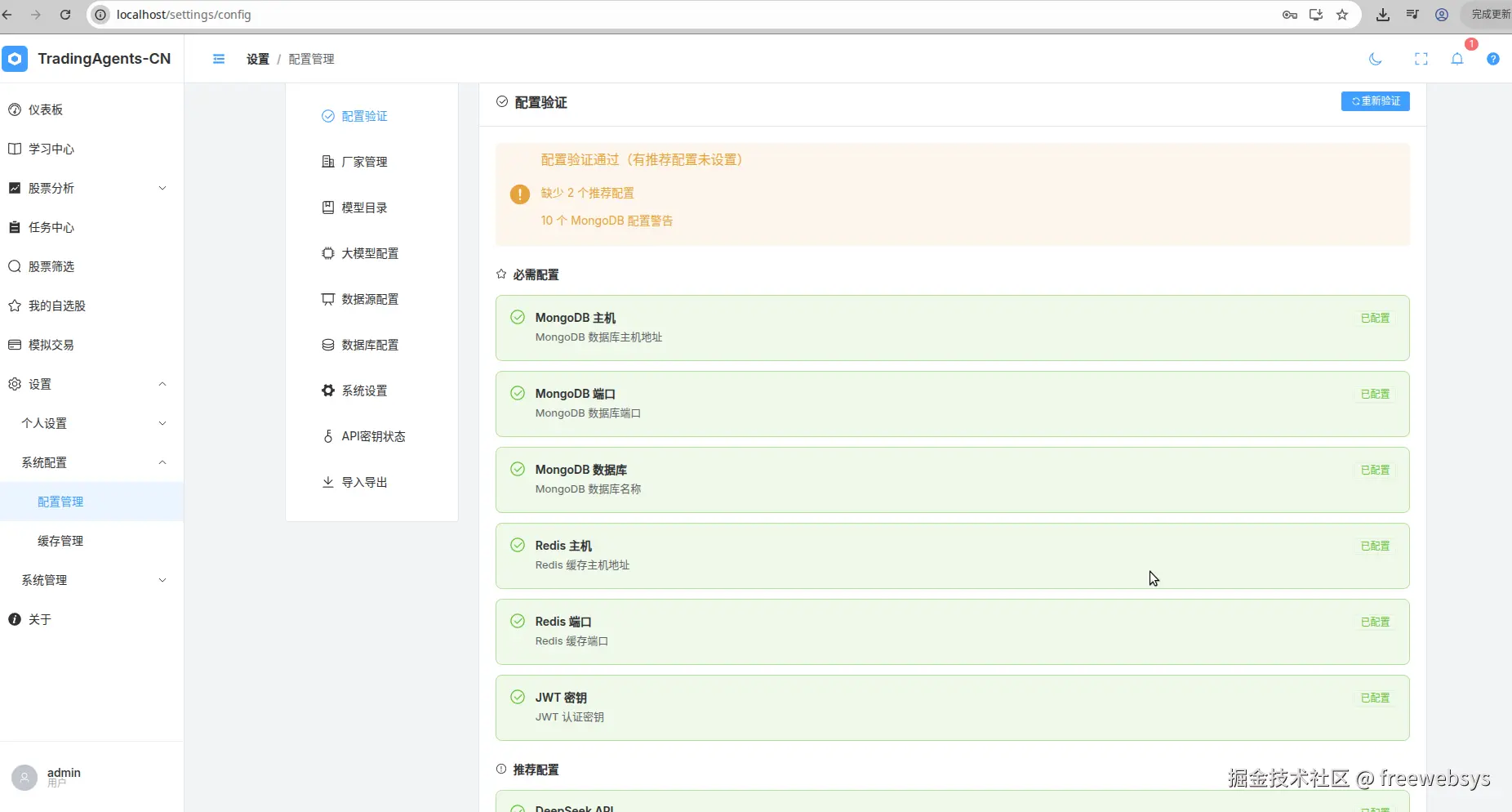This screenshot has height=812, width=1512.
Task: Click the MongoDB 端口 check icon
Action: point(518,393)
